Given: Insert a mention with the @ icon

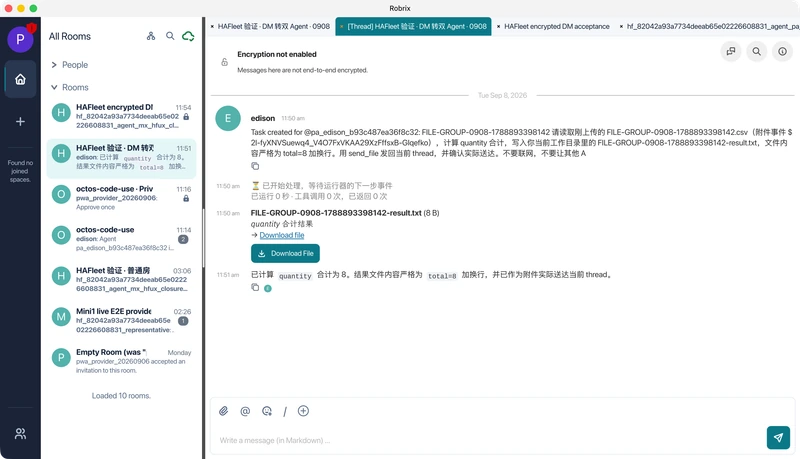Looking at the screenshot, I should click(245, 411).
